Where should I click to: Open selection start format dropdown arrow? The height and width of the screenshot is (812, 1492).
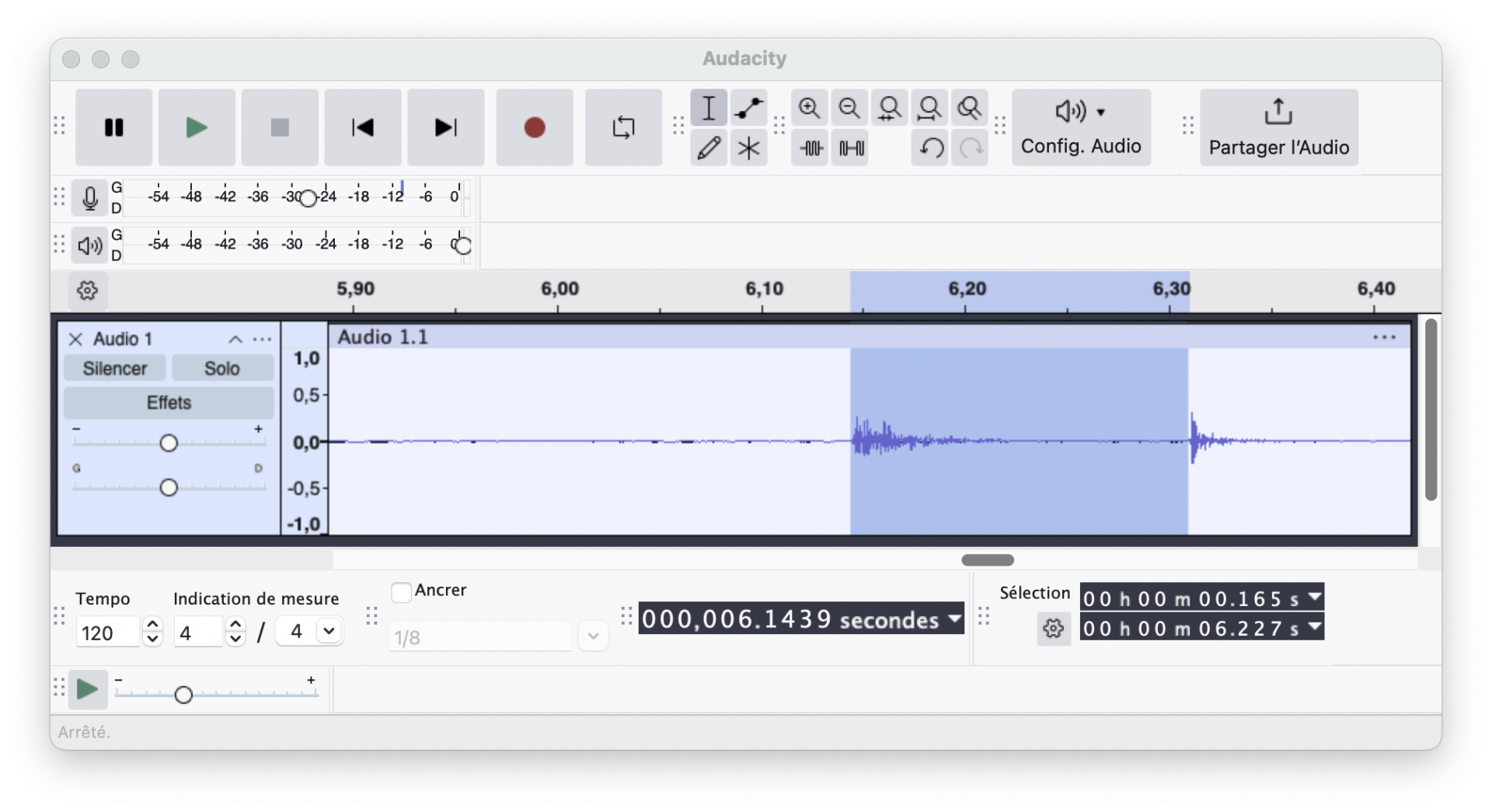1314,598
